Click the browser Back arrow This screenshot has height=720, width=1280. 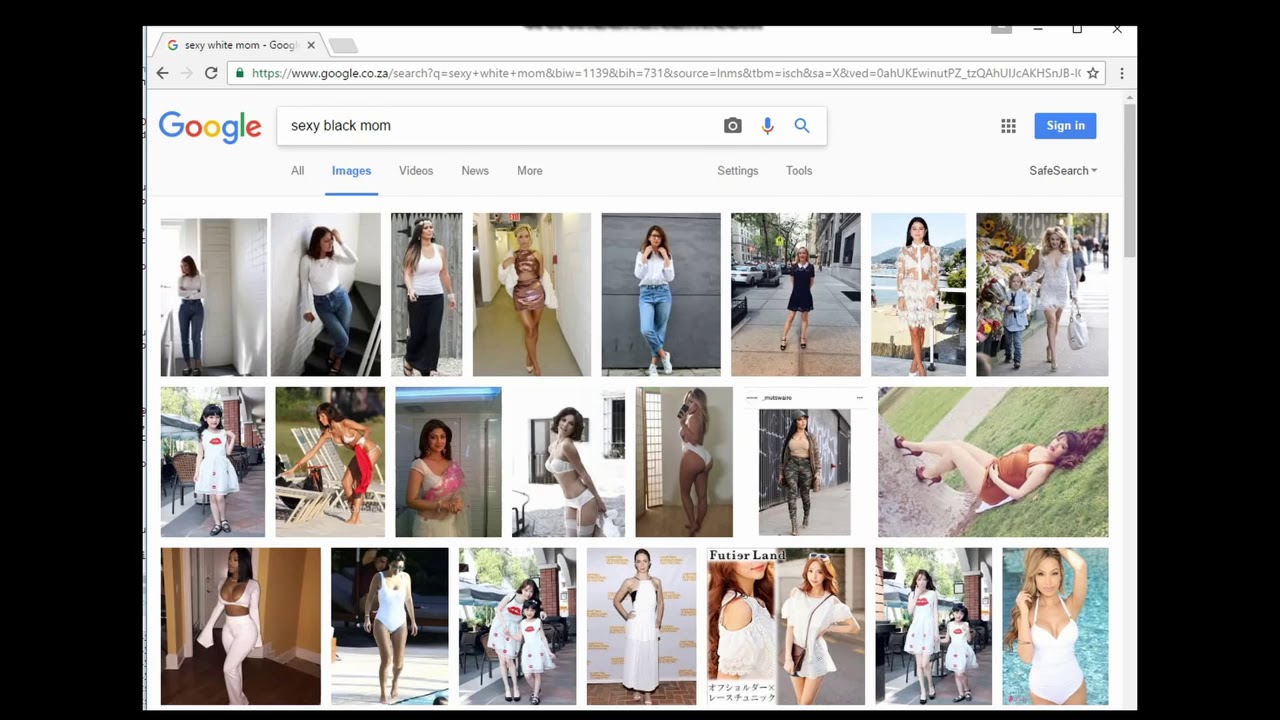pyautogui.click(x=163, y=73)
